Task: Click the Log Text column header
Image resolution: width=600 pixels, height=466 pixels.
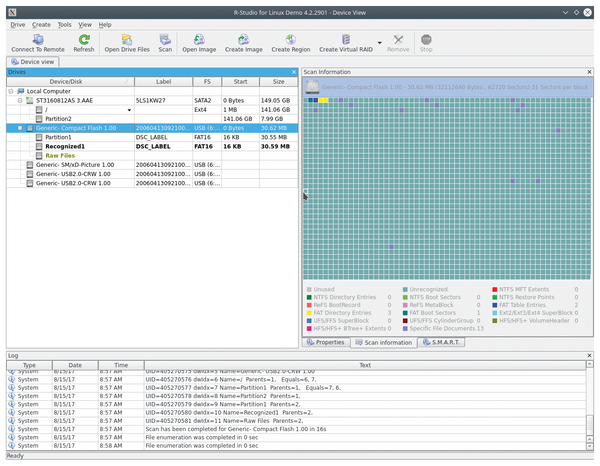Action: point(365,365)
